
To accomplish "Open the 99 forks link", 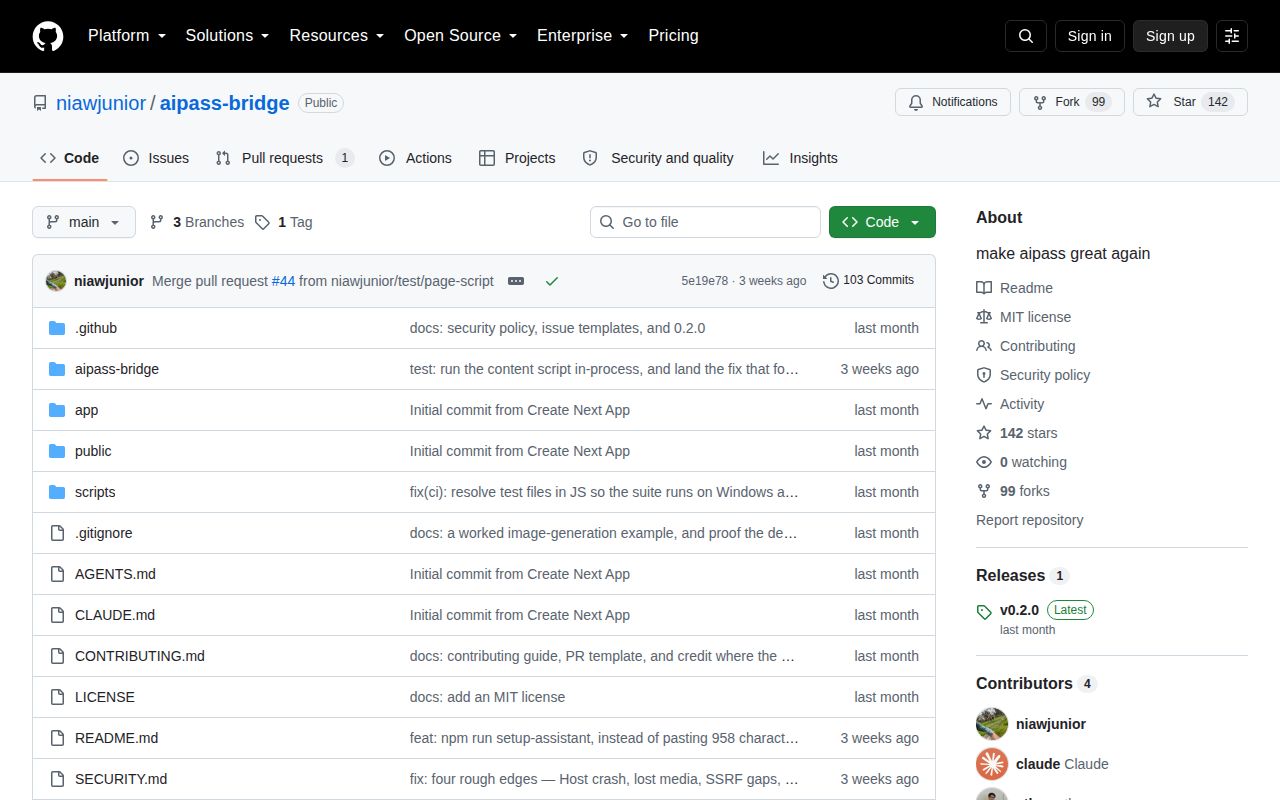I will coord(1024,491).
